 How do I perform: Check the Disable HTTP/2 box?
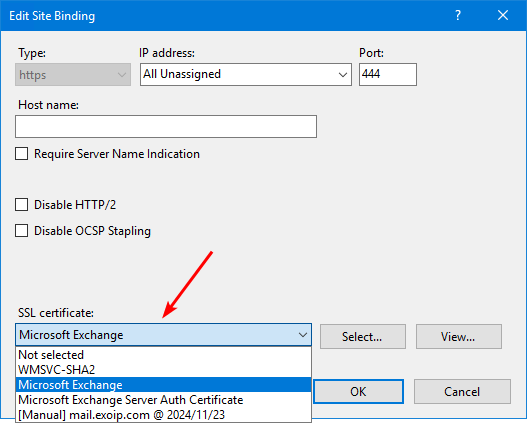[22, 205]
